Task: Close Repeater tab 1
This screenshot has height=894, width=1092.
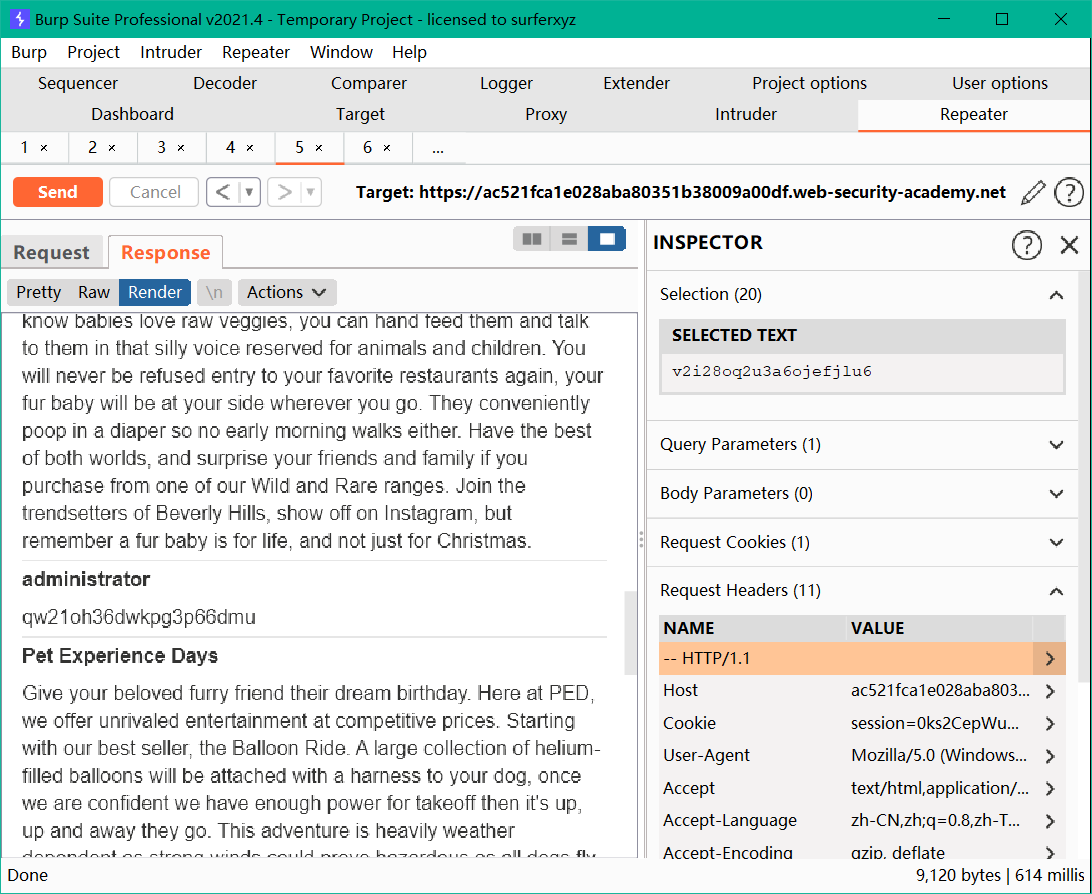Action: (44, 148)
